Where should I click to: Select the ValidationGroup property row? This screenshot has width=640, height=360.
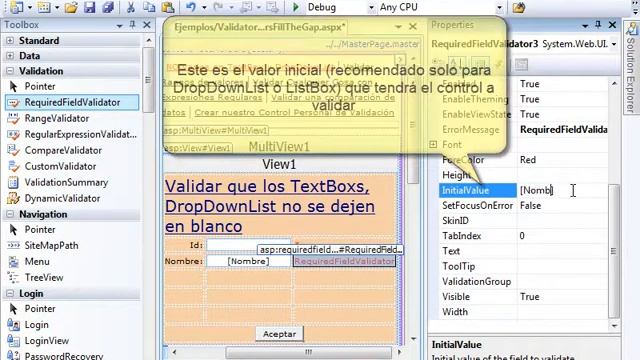coord(523,282)
